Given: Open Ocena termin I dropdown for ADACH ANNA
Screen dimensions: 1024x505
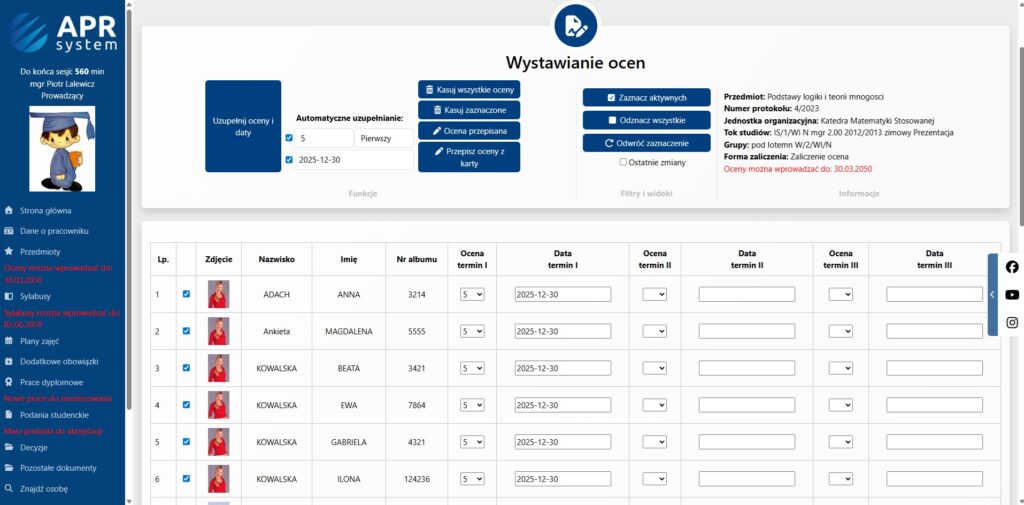Looking at the screenshot, I should pyautogui.click(x=471, y=294).
